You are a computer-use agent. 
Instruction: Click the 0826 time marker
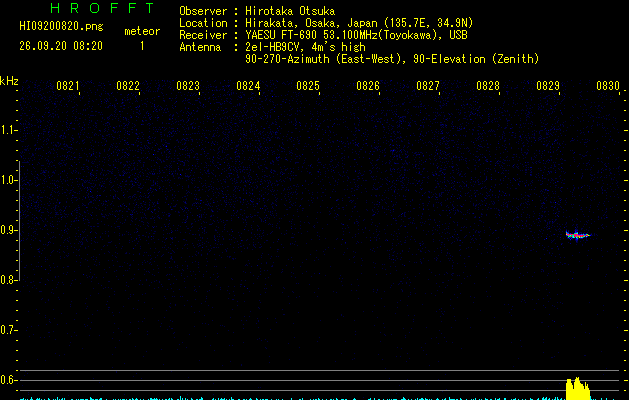pos(368,86)
